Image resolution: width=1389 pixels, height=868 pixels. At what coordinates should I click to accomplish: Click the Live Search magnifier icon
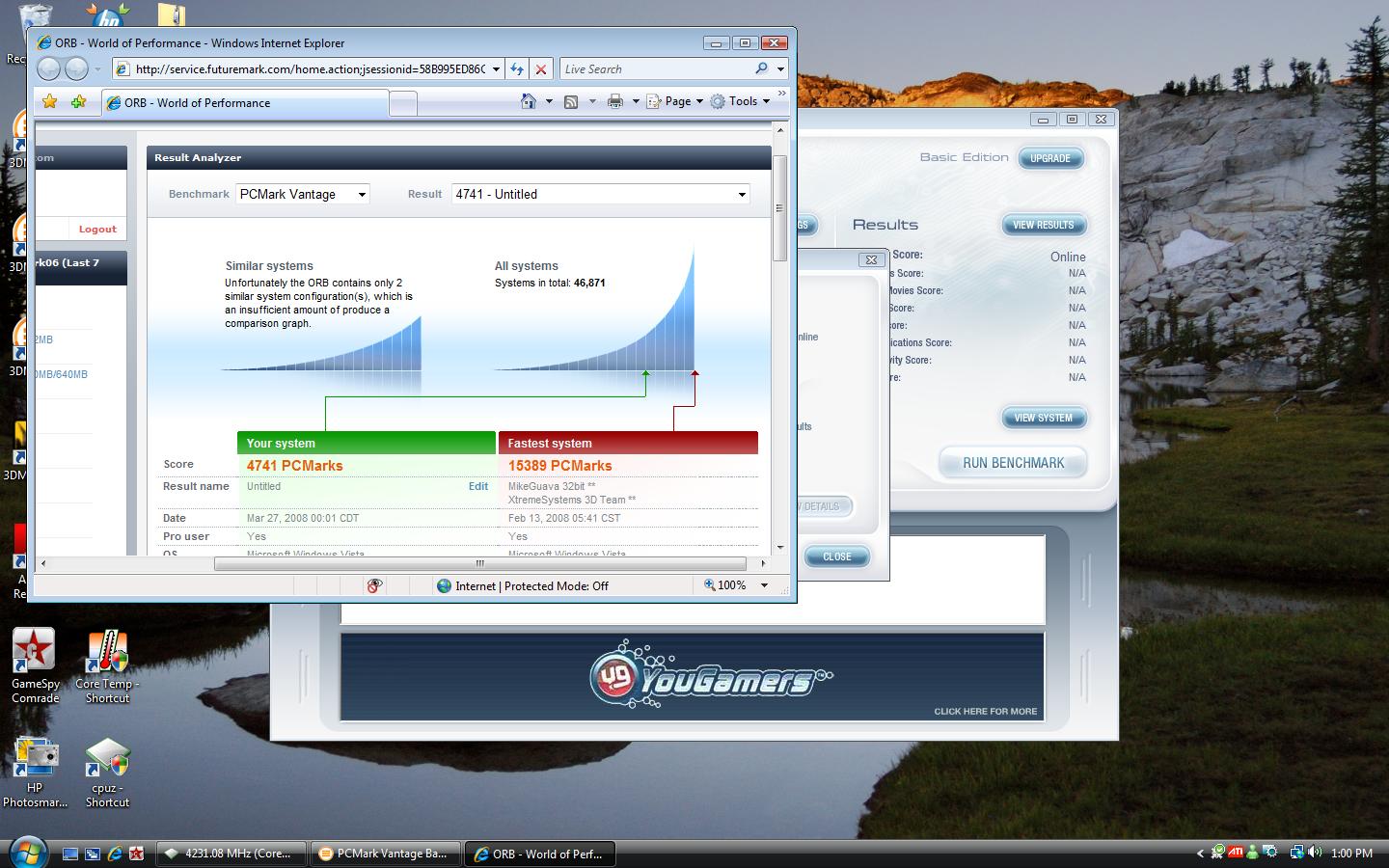pos(761,68)
